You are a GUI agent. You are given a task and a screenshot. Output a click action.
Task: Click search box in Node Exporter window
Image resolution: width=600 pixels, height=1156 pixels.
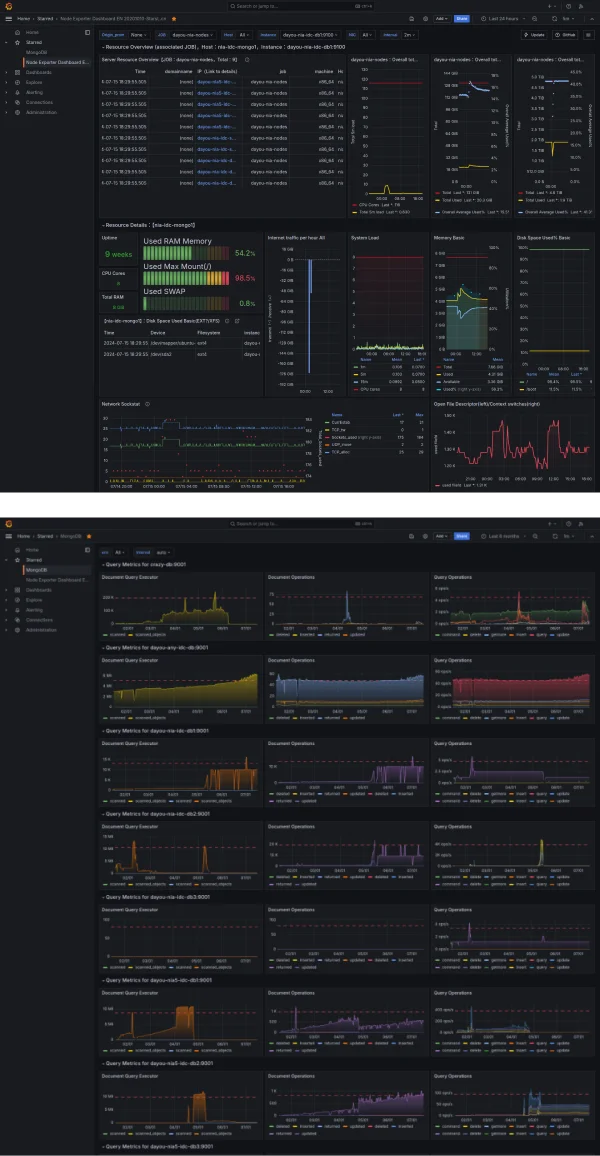tap(300, 7)
